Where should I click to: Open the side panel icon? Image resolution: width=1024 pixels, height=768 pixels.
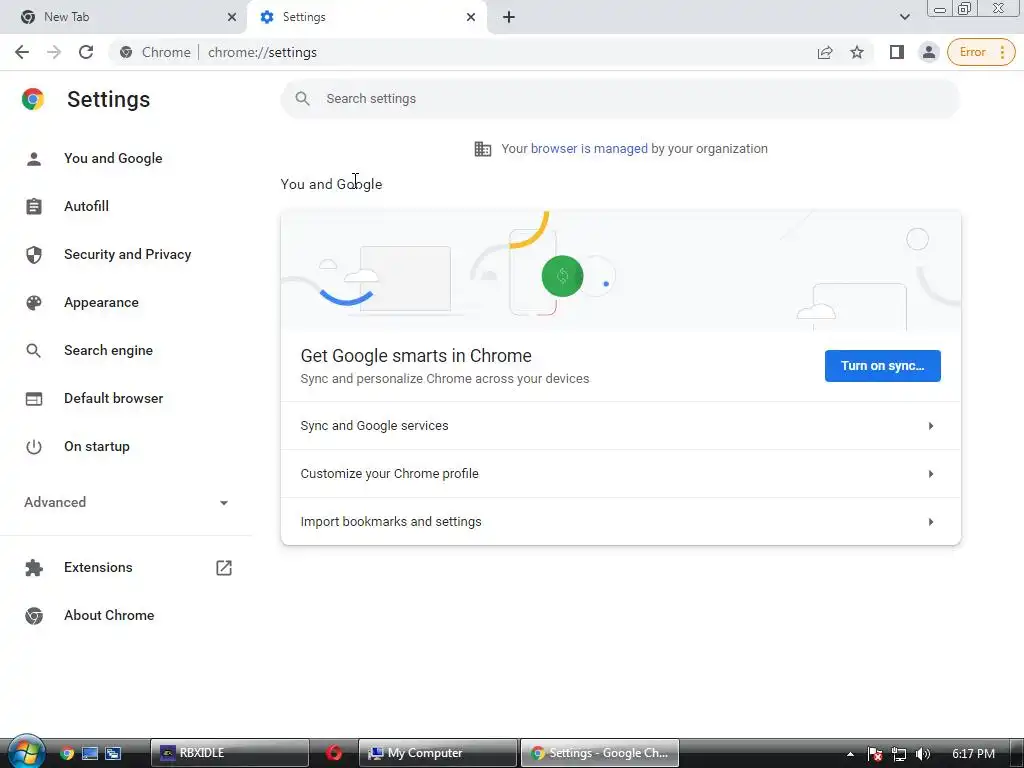pyautogui.click(x=897, y=52)
